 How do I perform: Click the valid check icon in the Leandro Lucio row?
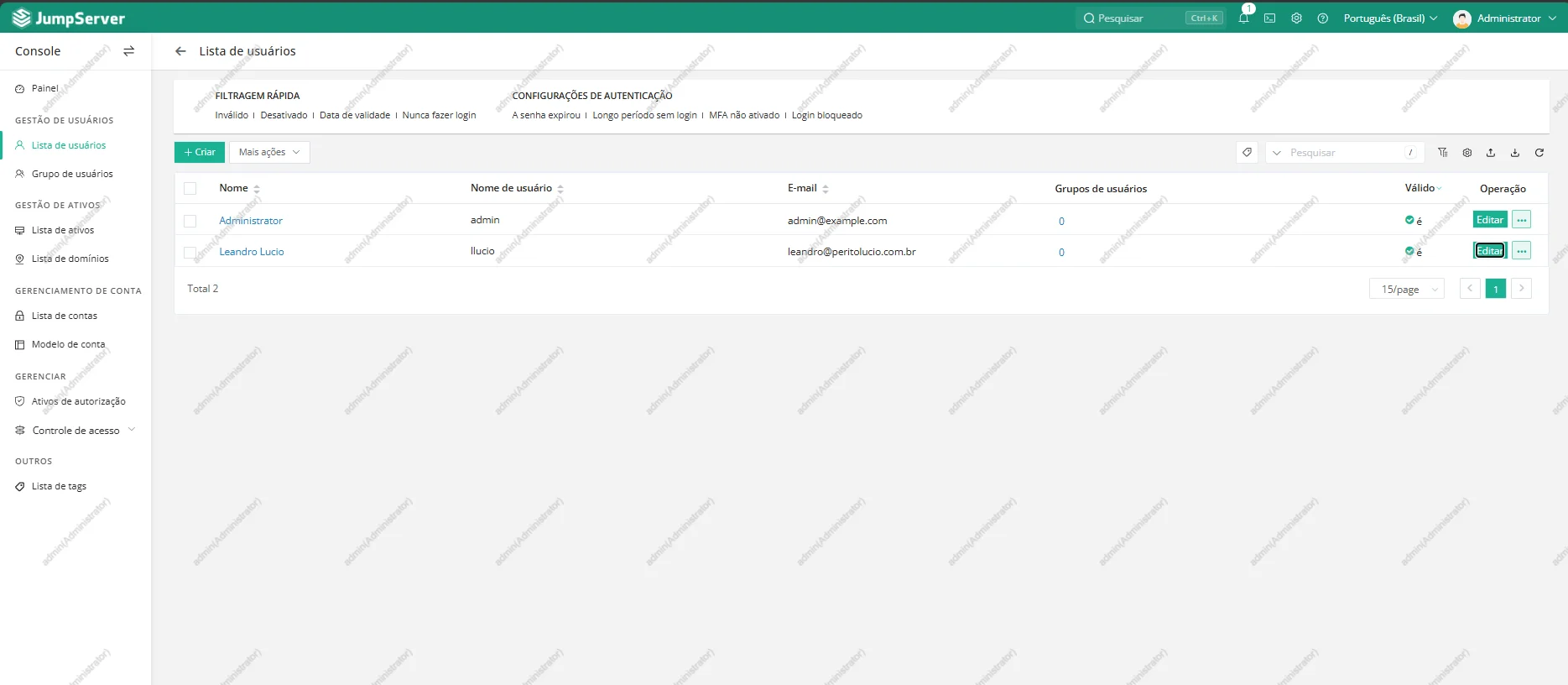(1409, 251)
